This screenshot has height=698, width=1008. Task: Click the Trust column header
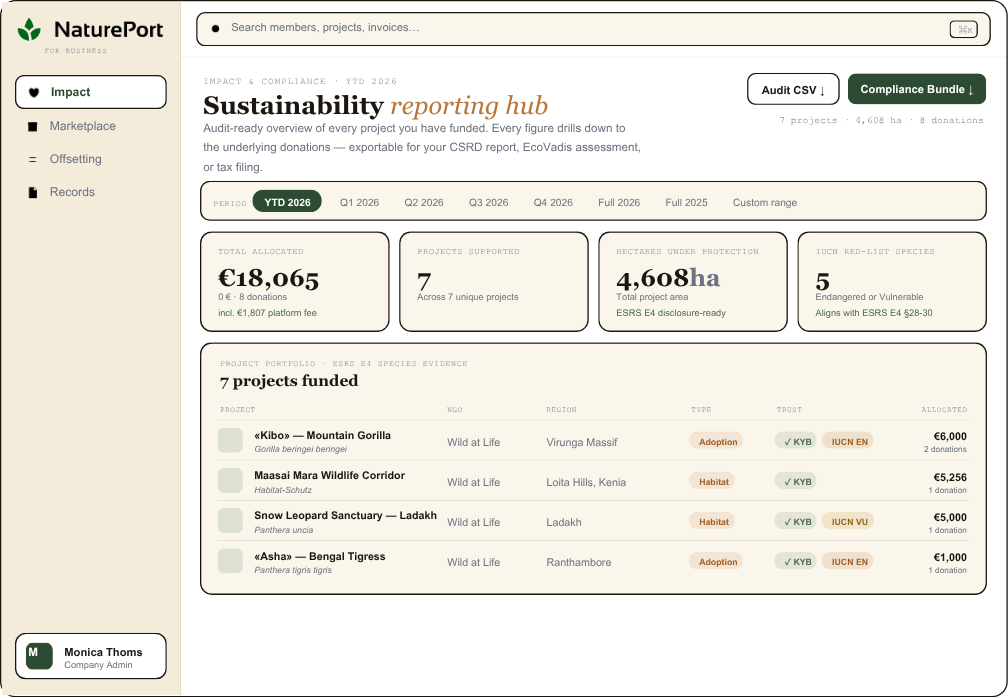click(789, 409)
